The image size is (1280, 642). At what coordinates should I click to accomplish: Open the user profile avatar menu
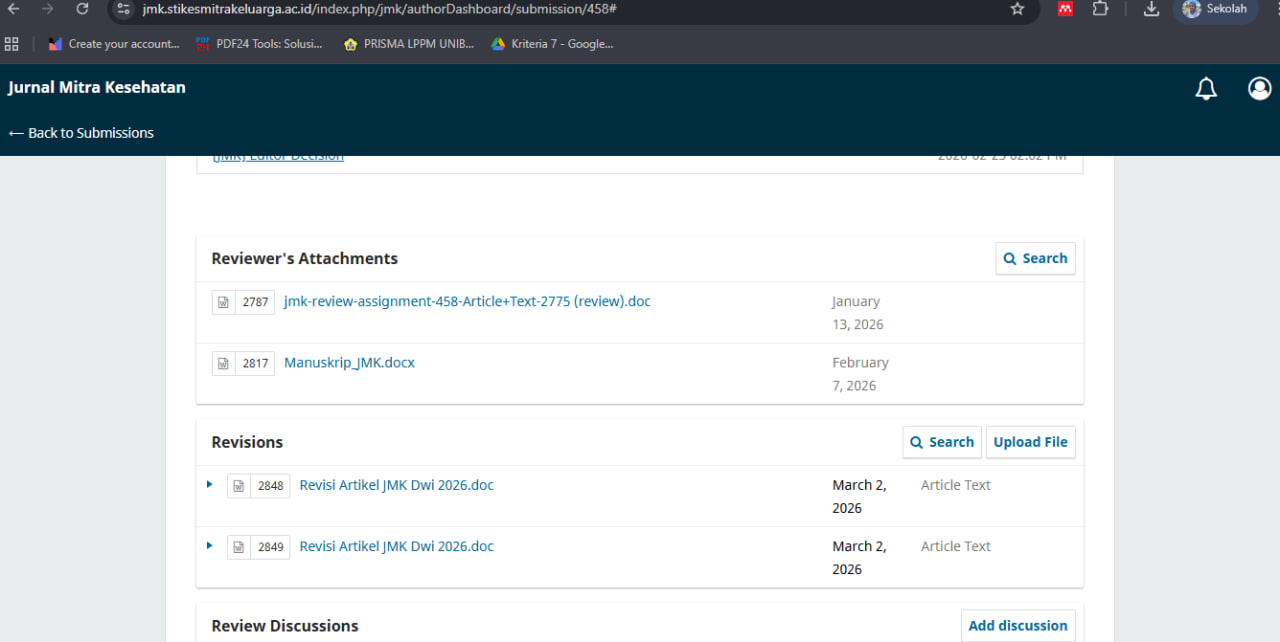pos(1259,89)
